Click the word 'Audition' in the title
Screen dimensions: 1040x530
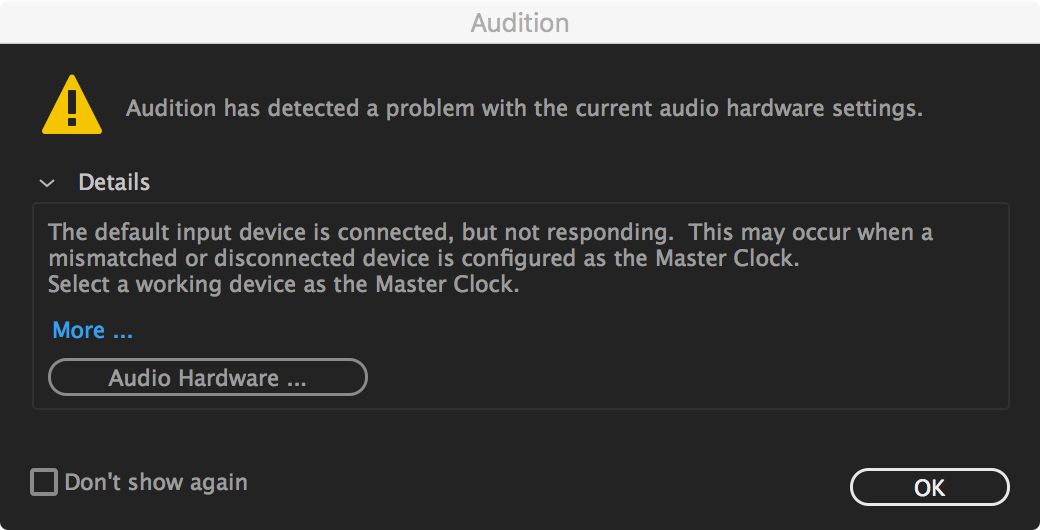[520, 22]
